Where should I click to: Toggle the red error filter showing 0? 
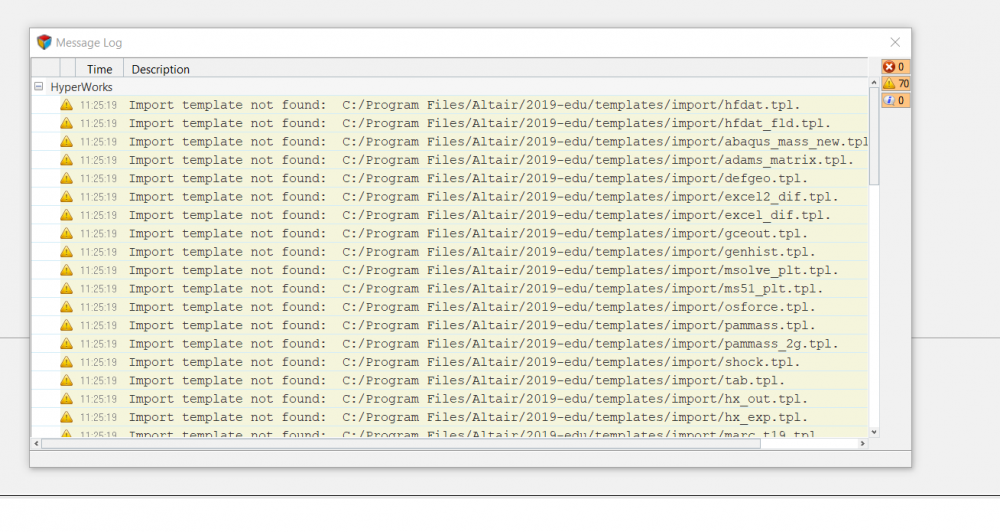[895, 67]
